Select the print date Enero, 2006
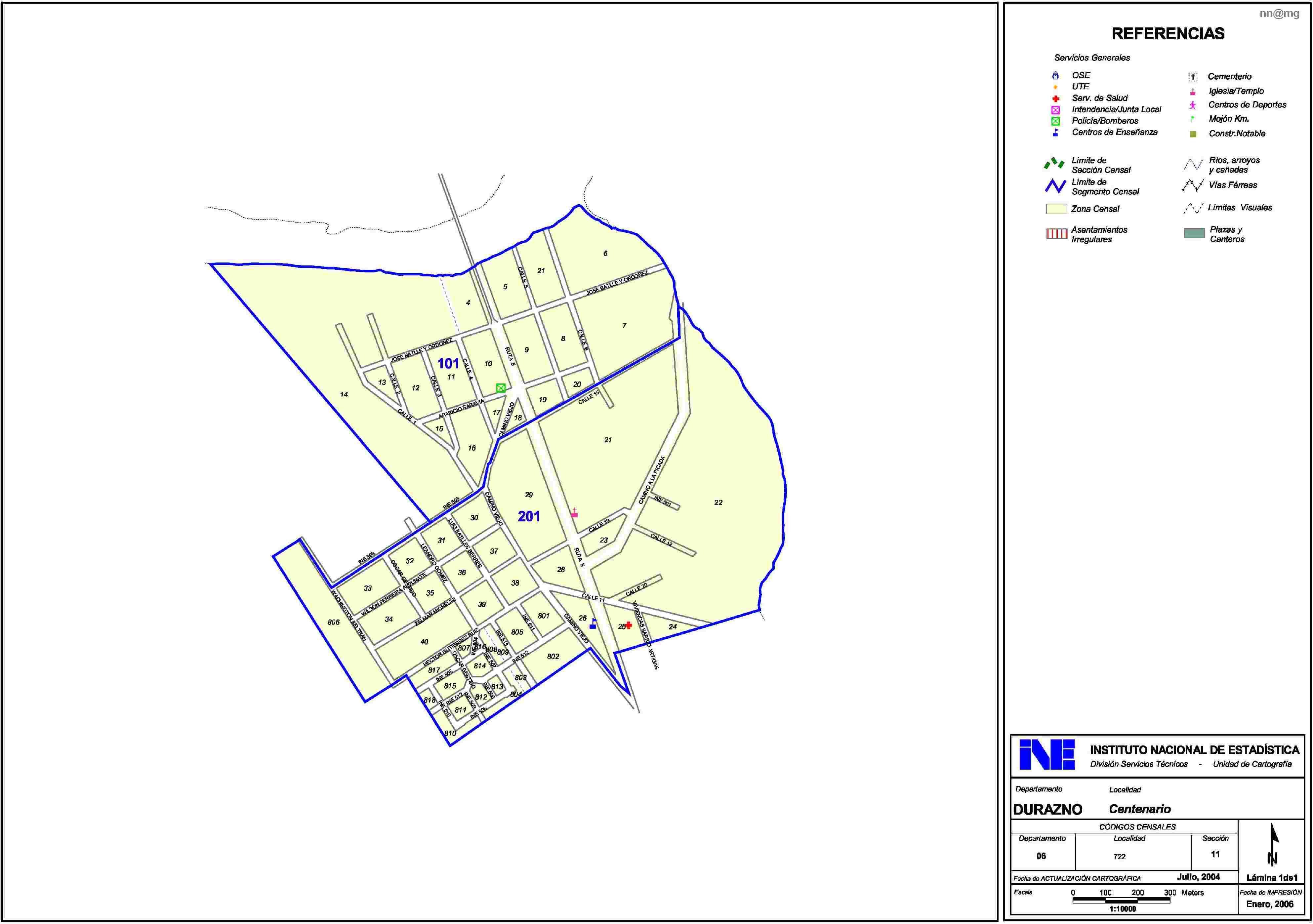The height and width of the screenshot is (924, 1313). pyautogui.click(x=1270, y=904)
